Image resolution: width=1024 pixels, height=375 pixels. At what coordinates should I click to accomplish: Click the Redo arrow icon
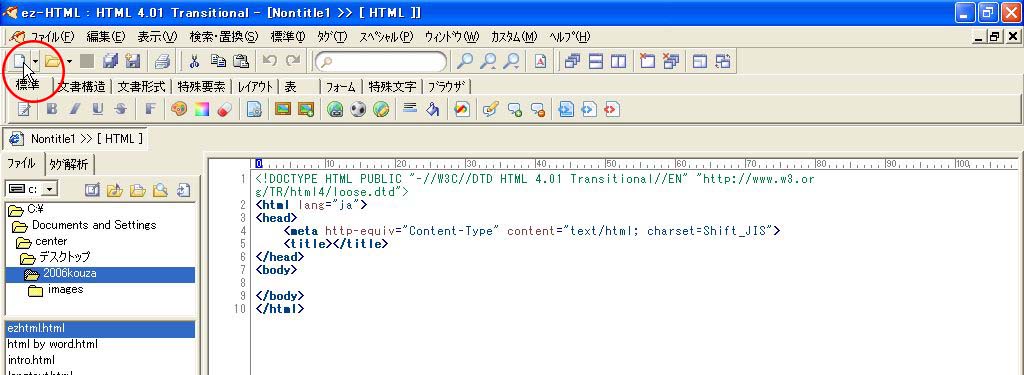pyautogui.click(x=293, y=61)
